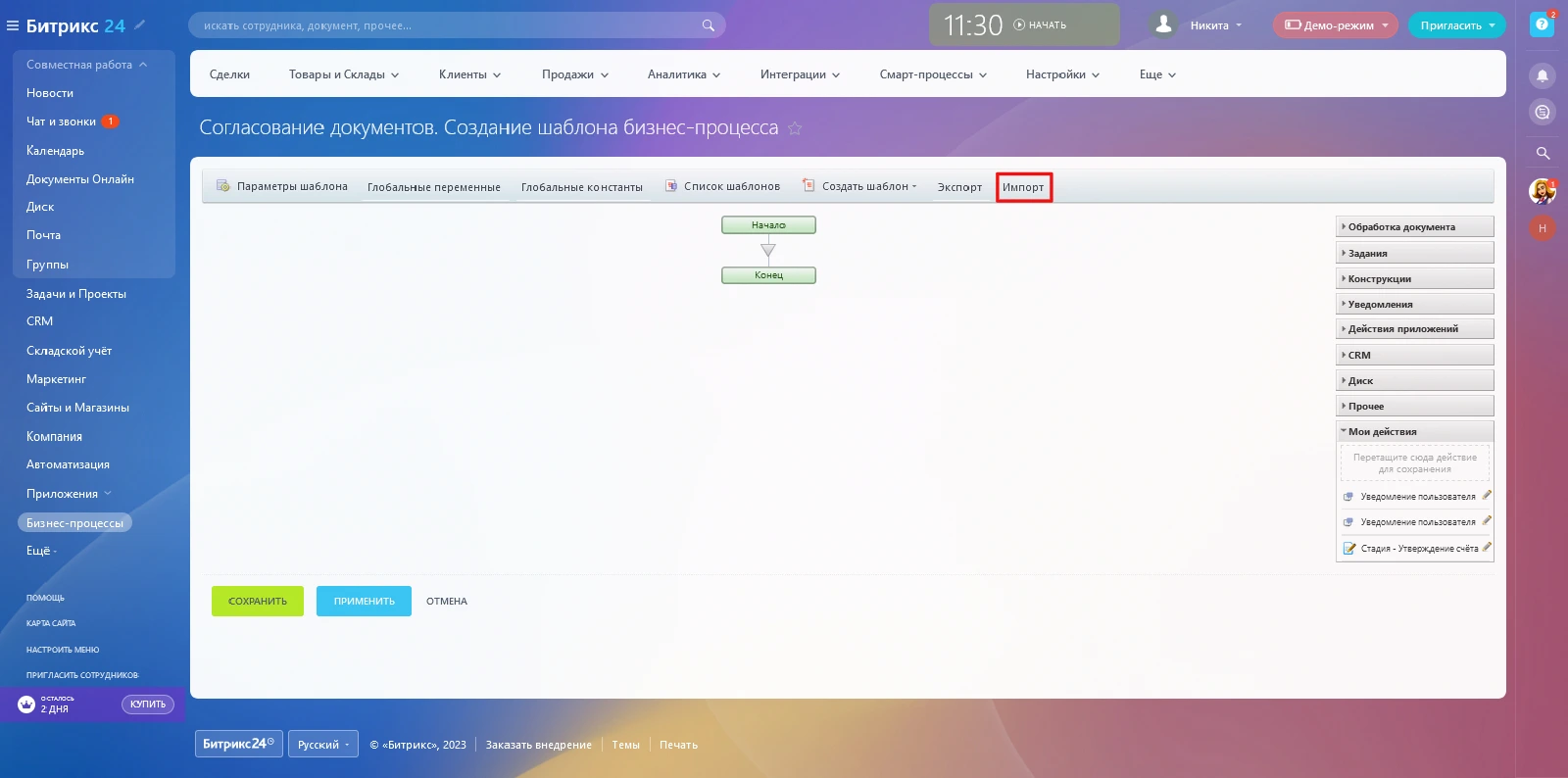Expand the Обработка документа actions group

[1413, 226]
